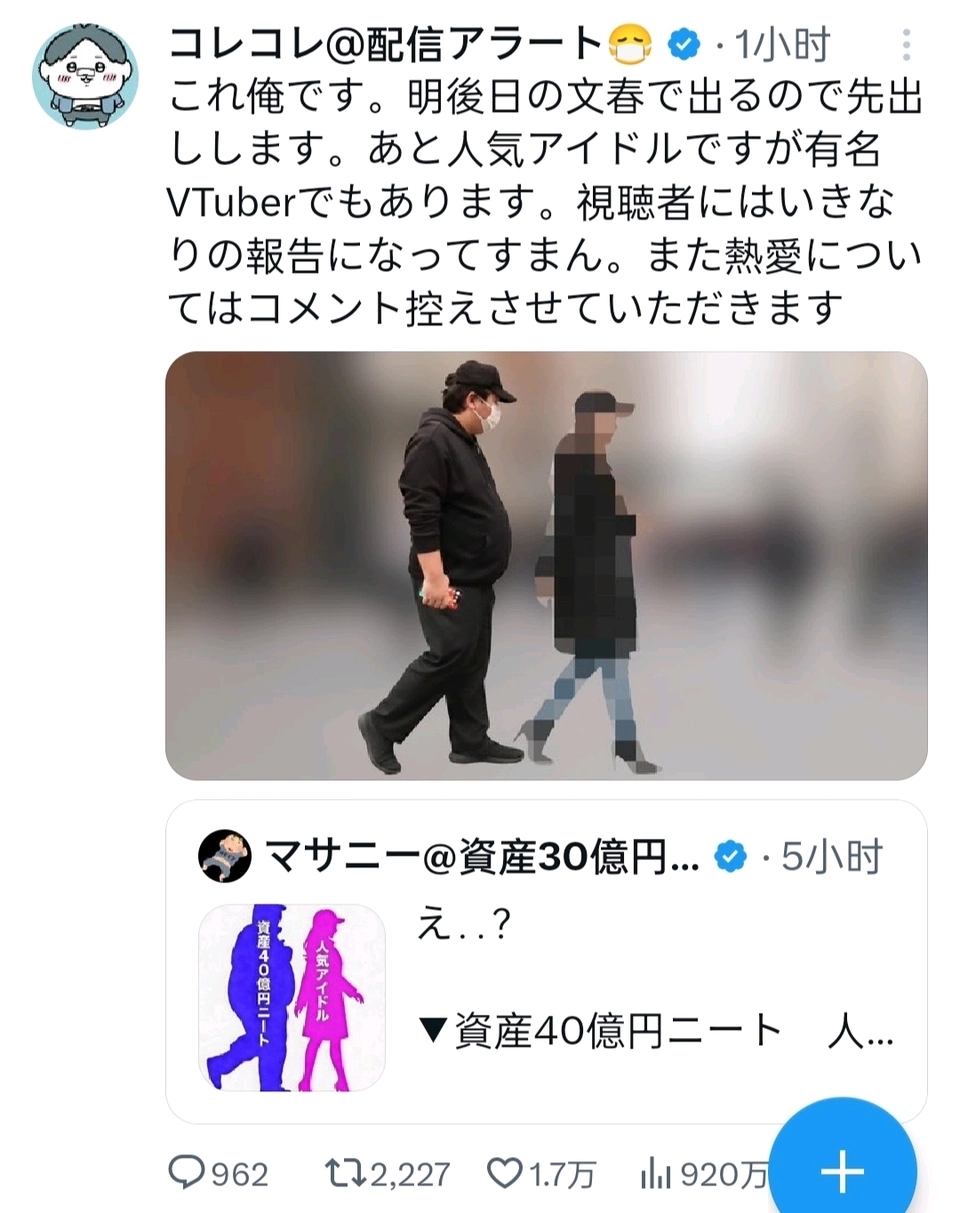View analytics showing 920万 views
Screen dimensions: 960x1213
[702, 1172]
